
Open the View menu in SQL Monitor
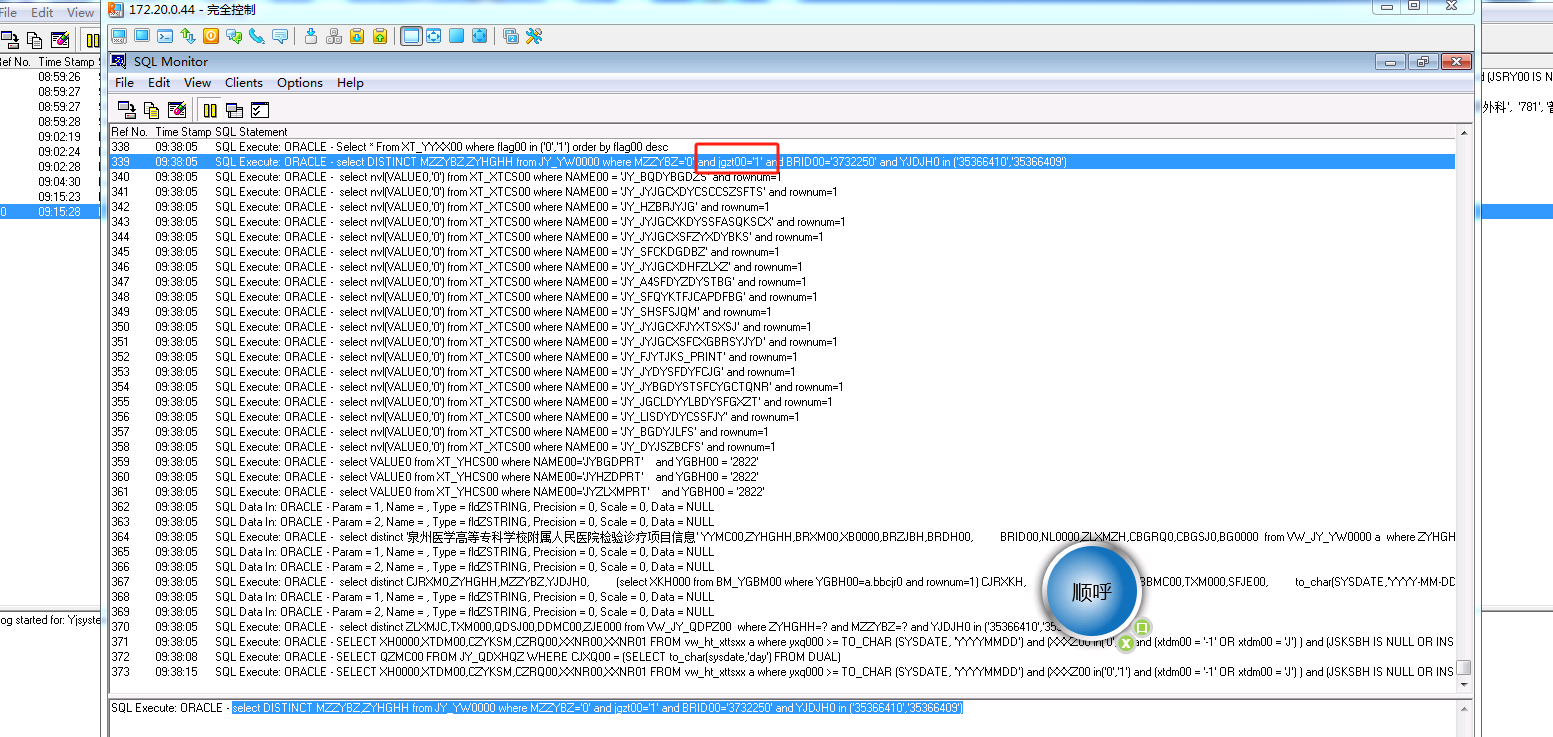[197, 83]
